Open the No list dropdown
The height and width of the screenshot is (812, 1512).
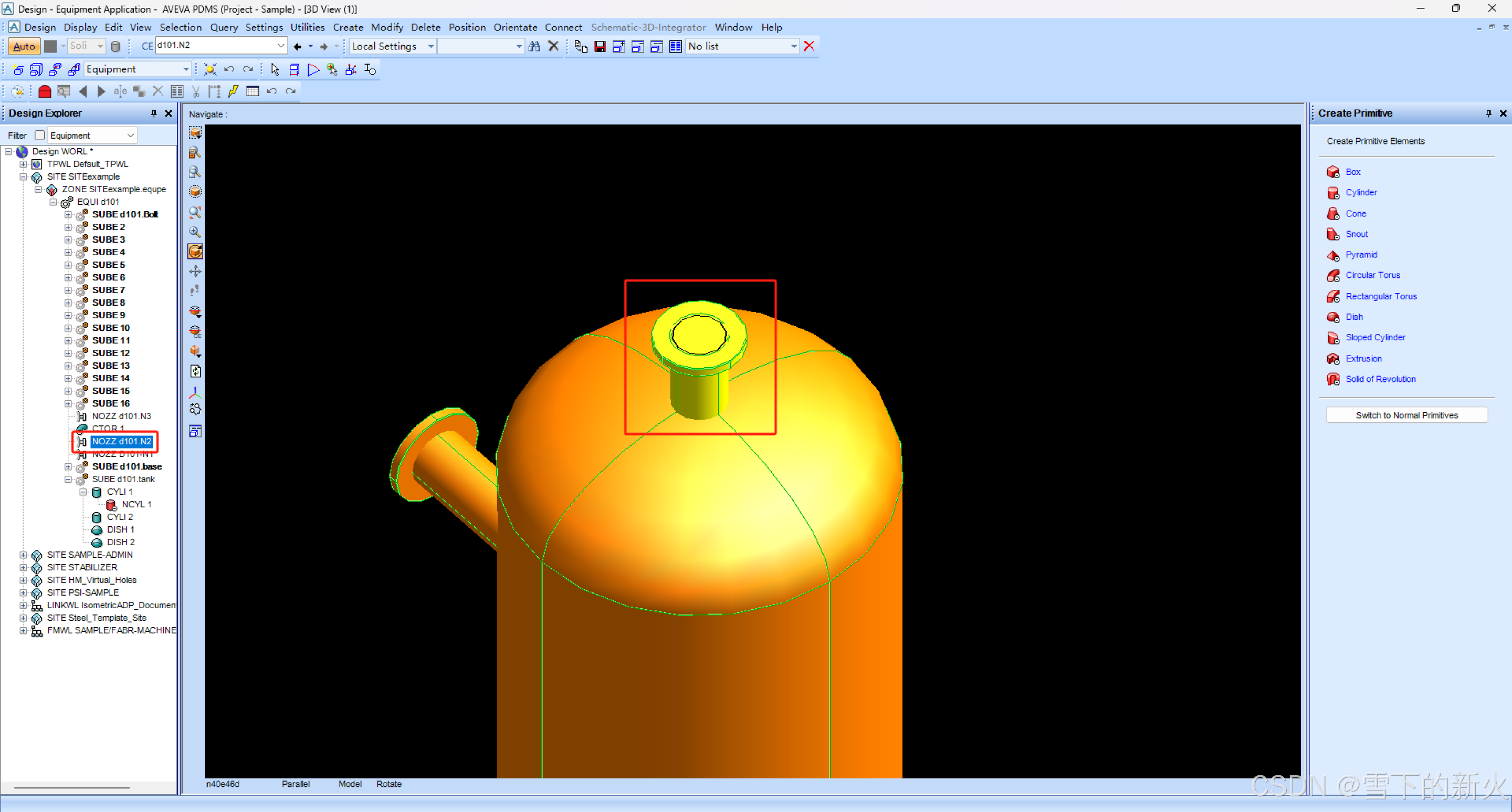[793, 46]
